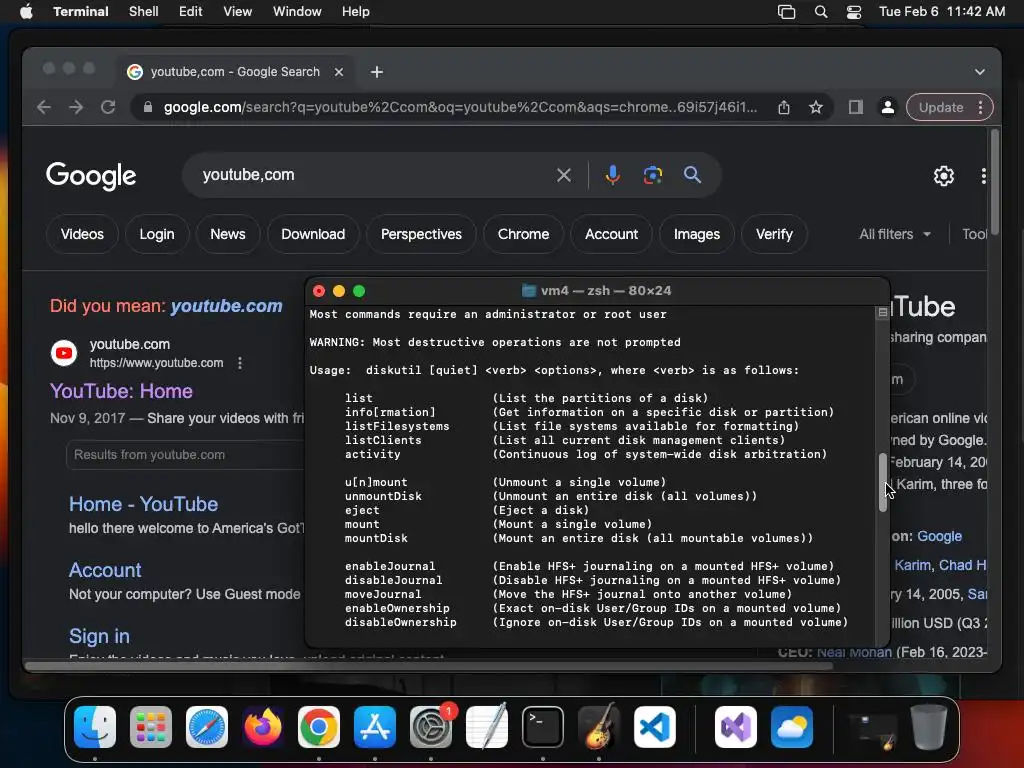Reload the Google Search page

[x=108, y=107]
